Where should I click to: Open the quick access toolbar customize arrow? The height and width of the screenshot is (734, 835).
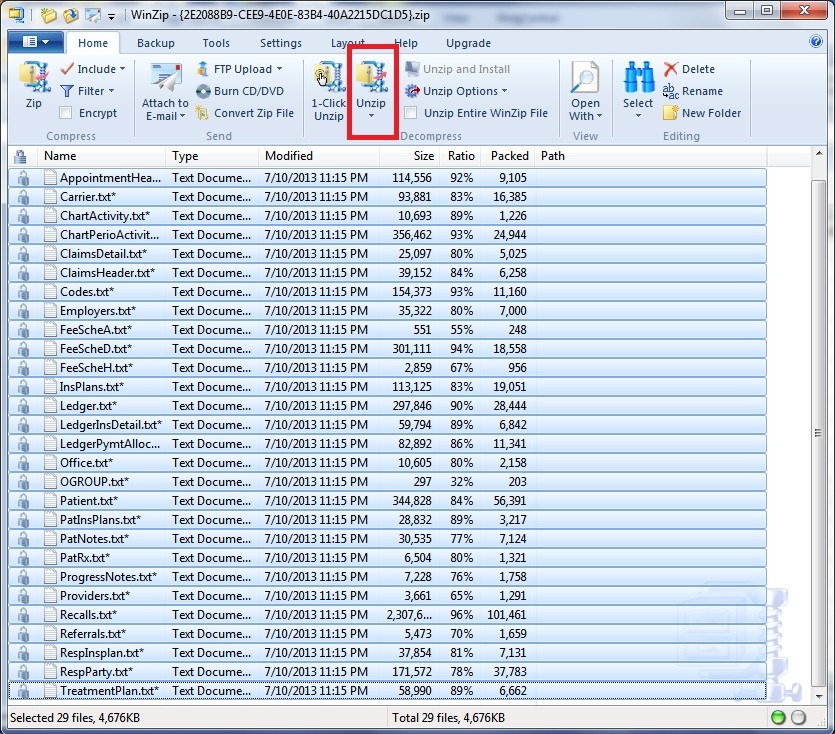111,17
